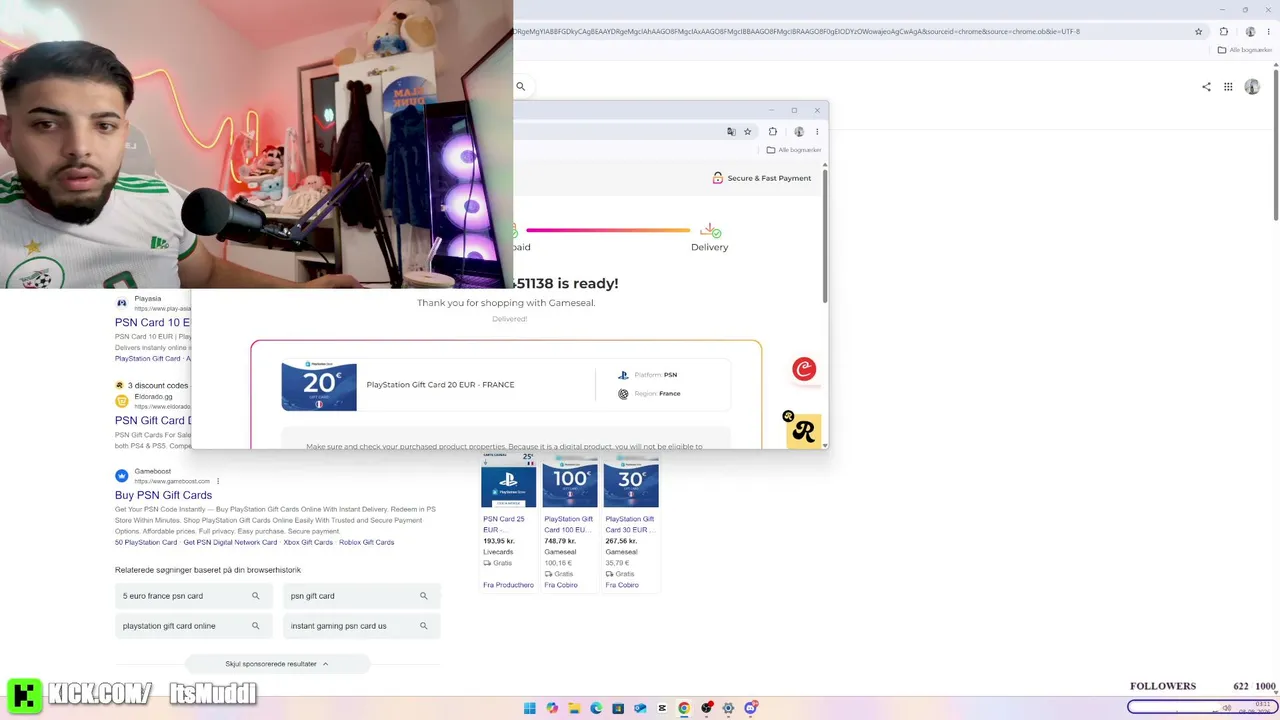Screen dimensions: 1280x720
Task: Click the Livecards seller name
Action: click(x=497, y=552)
